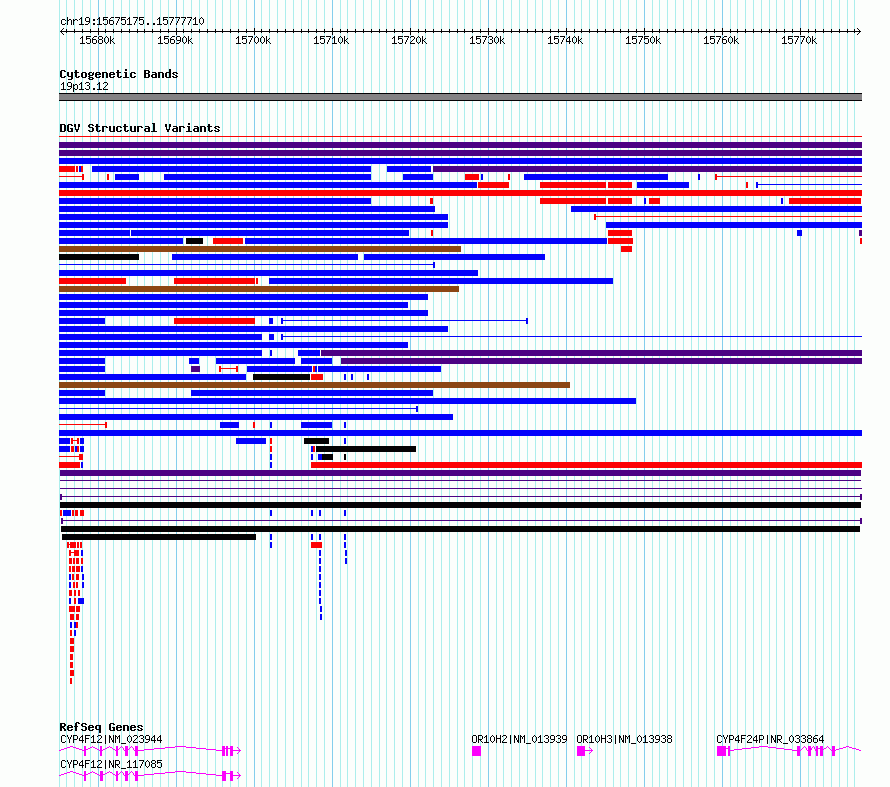Click the CYP4F24P|NR_033864 gene label
The height and width of the screenshot is (787, 890).
[x=770, y=739]
